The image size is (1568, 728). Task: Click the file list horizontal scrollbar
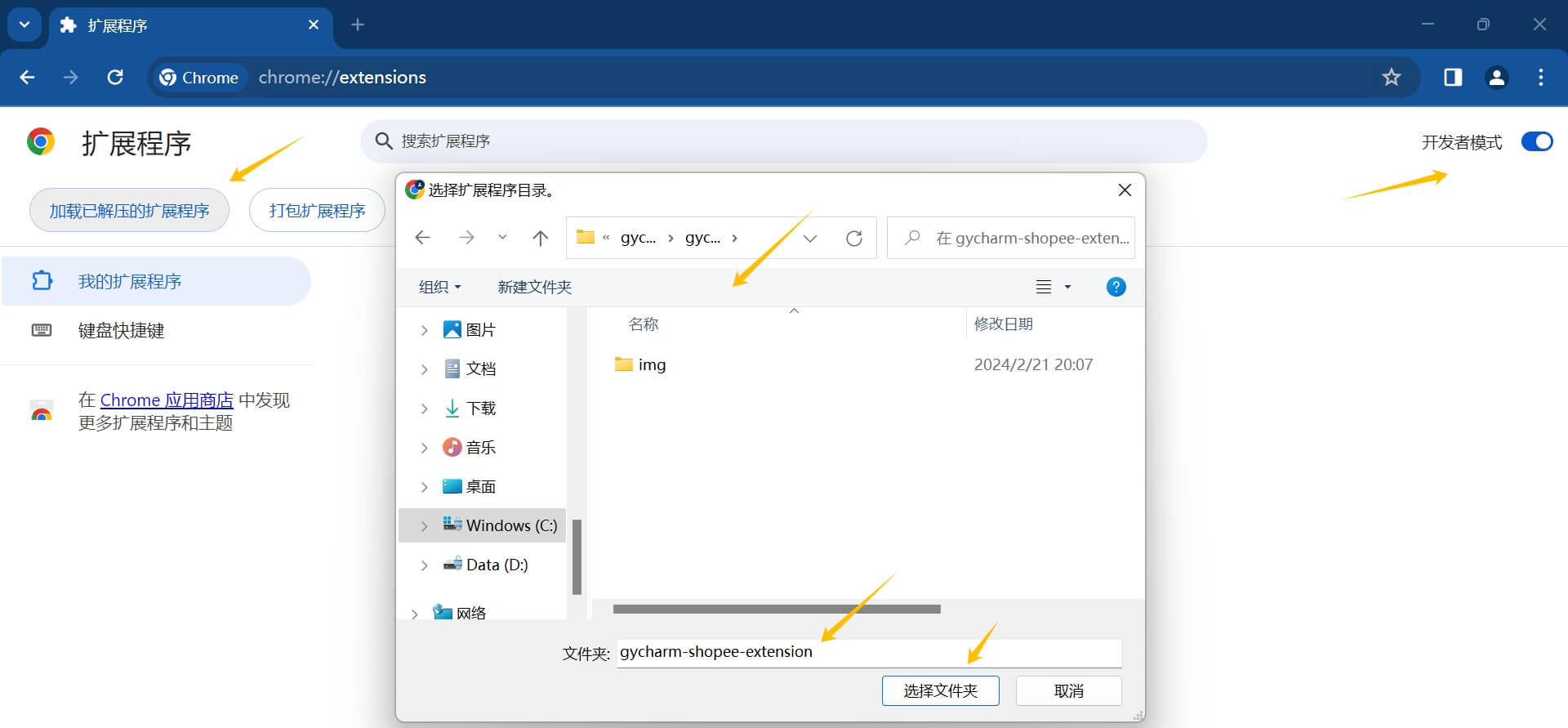777,609
